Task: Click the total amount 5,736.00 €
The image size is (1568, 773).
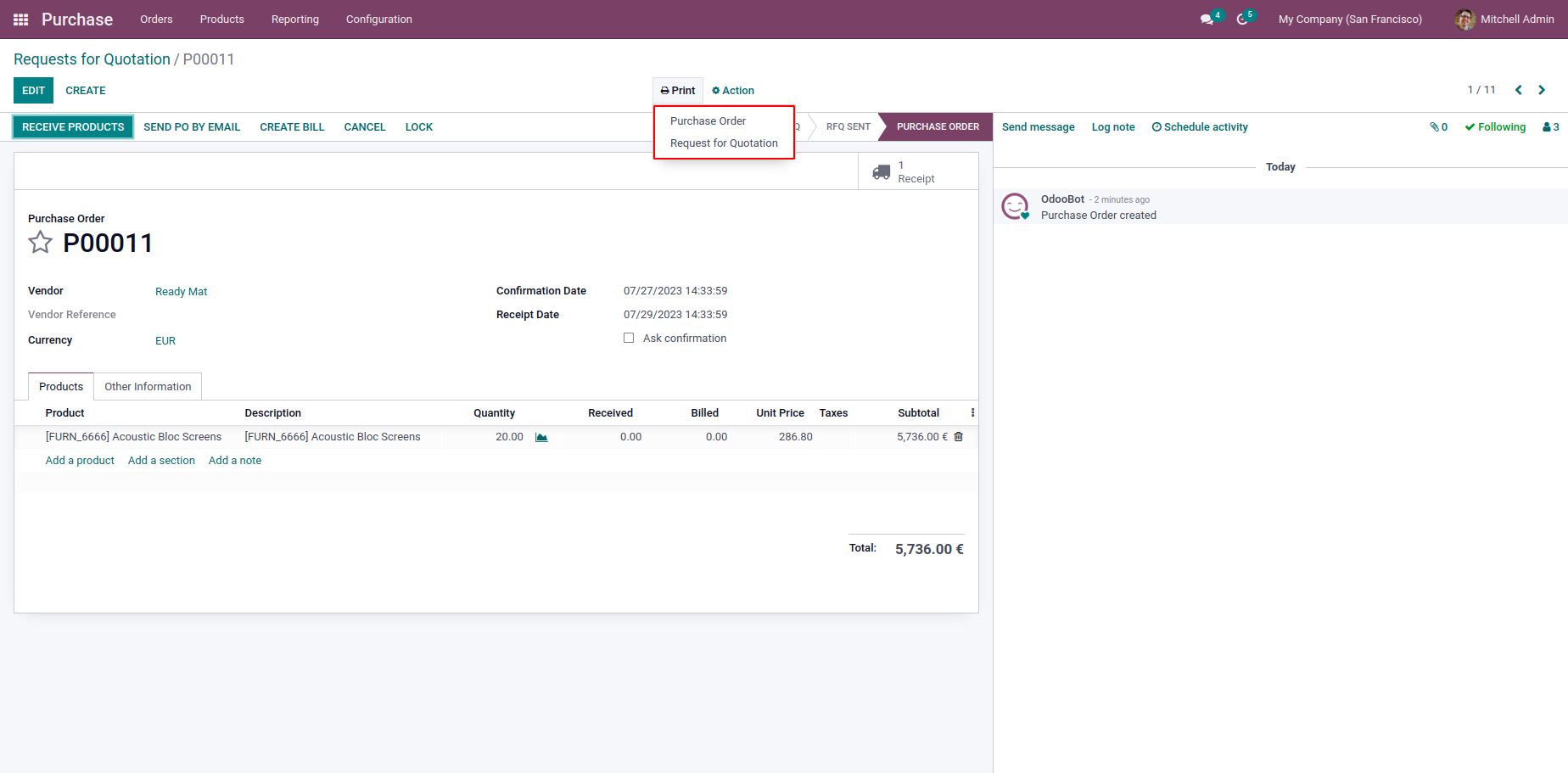Action: point(929,549)
